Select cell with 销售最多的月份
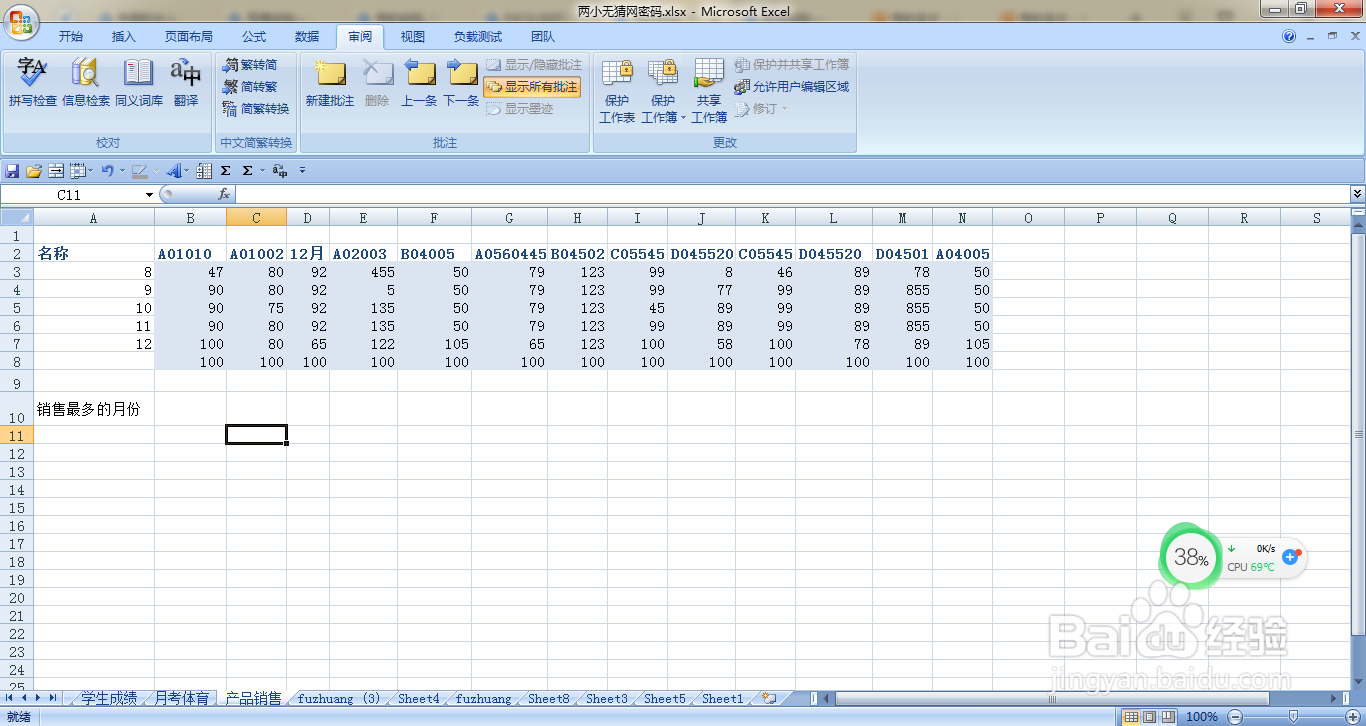 [x=95, y=408]
